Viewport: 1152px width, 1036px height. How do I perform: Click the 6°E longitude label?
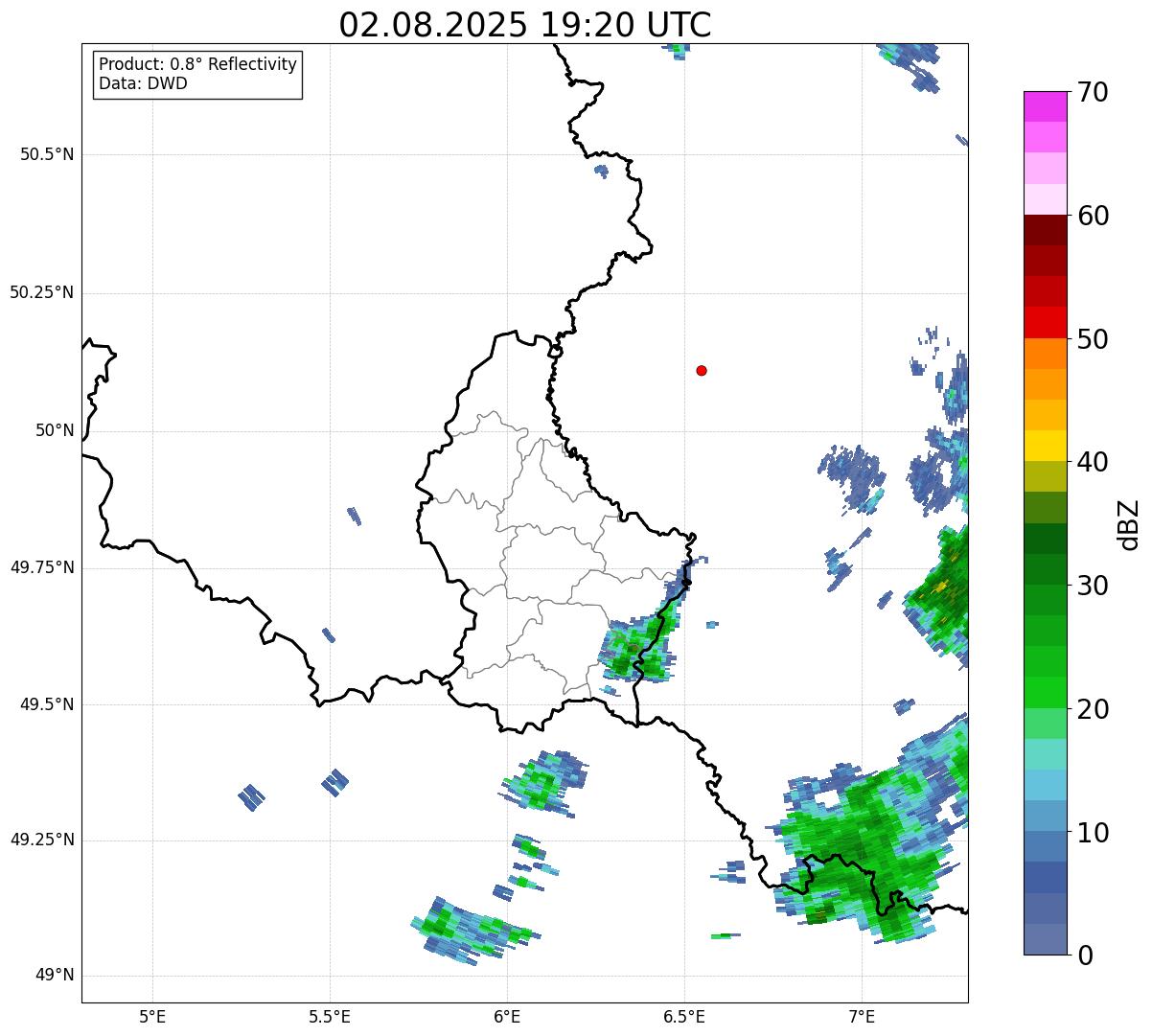point(507,1016)
